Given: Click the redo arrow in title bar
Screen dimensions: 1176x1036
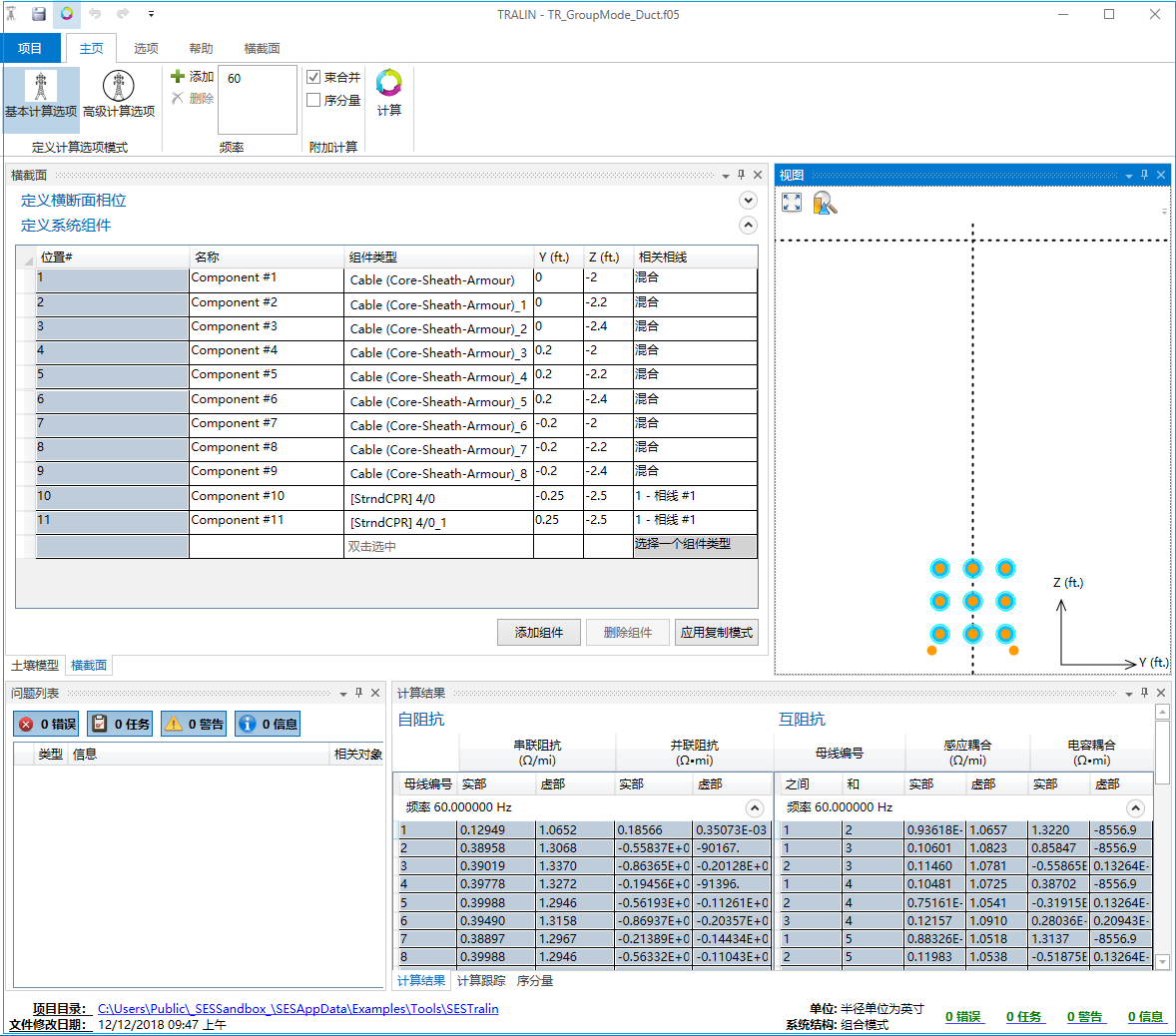Looking at the screenshot, I should [122, 14].
